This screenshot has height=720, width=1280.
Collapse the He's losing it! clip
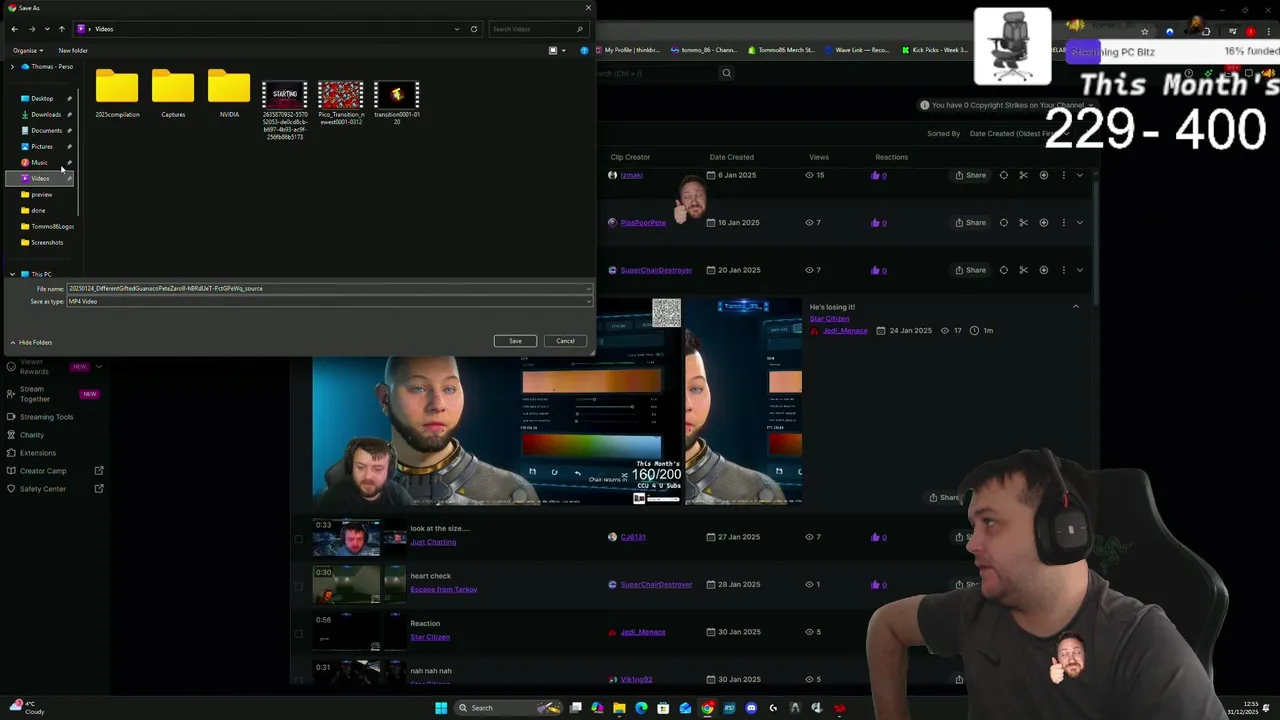pyautogui.click(x=1076, y=307)
